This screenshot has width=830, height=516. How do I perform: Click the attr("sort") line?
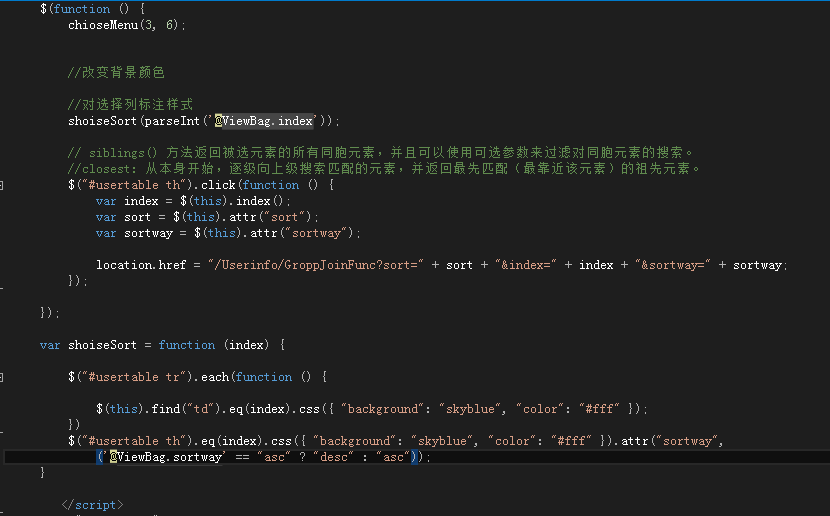280,217
